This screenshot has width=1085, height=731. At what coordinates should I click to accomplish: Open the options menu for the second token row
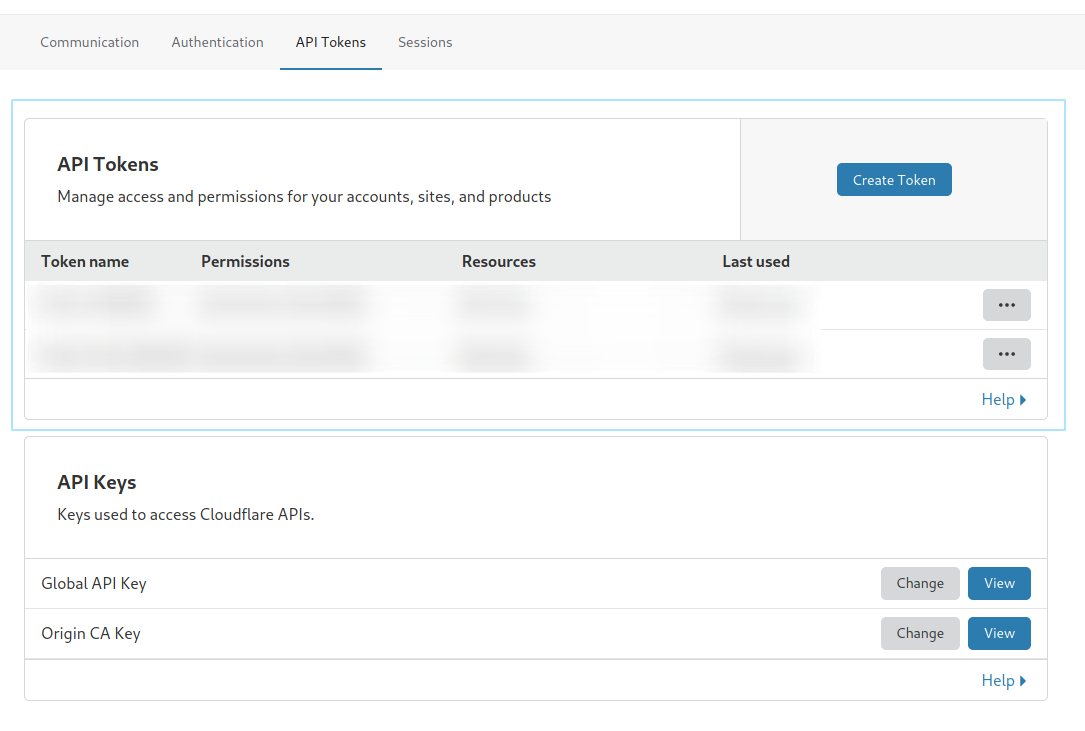(1007, 354)
